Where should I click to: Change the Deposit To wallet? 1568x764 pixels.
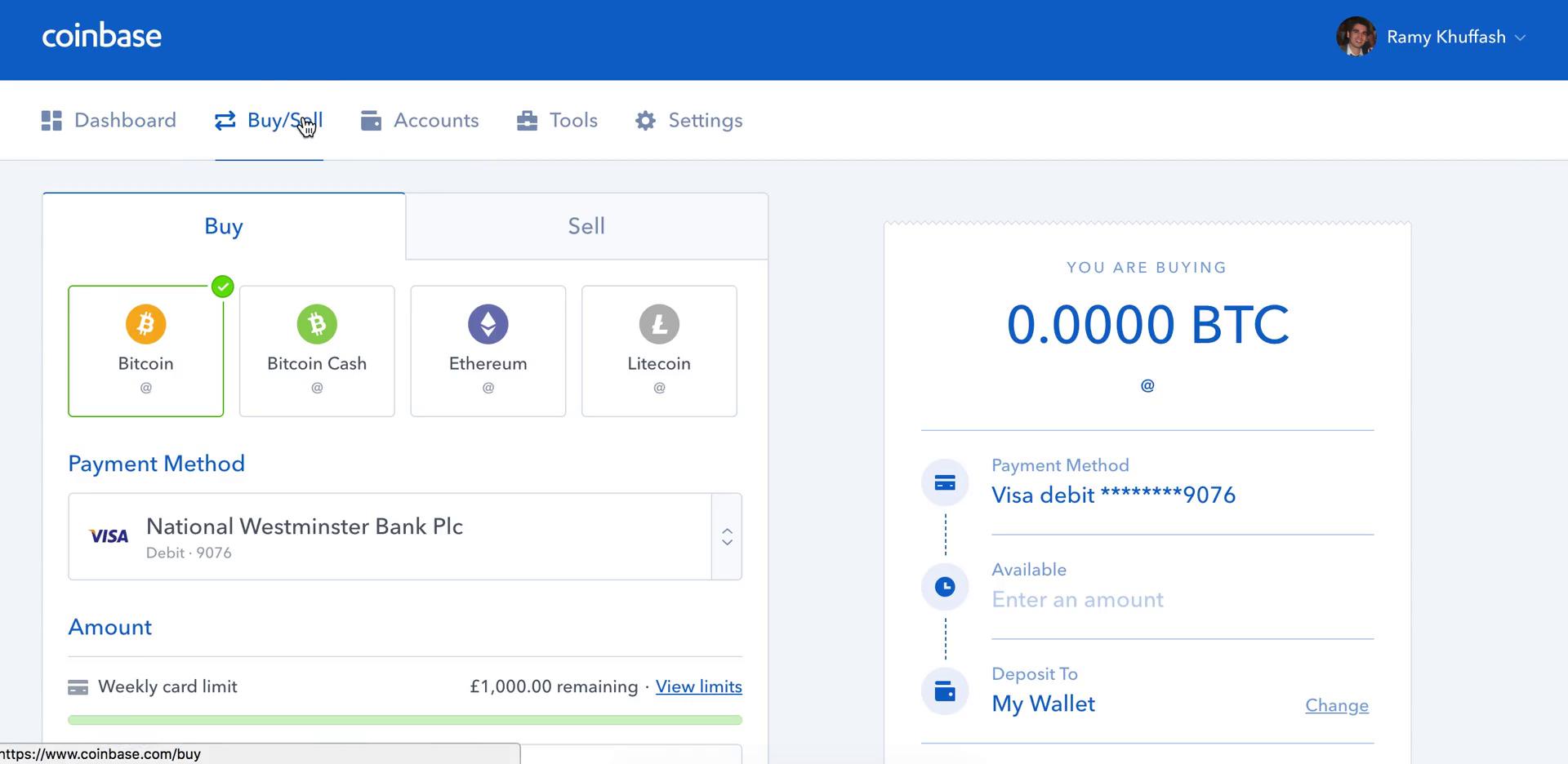click(1337, 705)
